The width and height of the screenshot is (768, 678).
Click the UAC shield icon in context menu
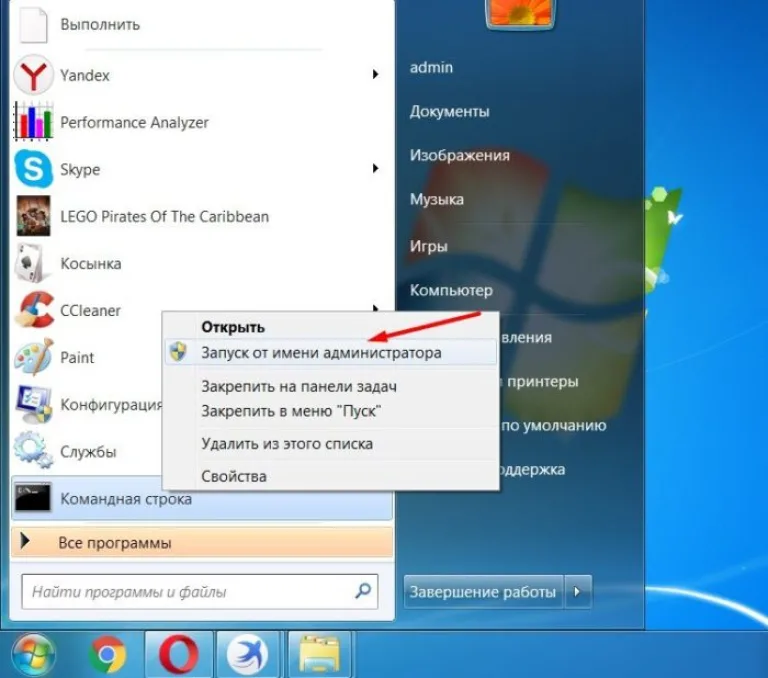pyautogui.click(x=178, y=352)
